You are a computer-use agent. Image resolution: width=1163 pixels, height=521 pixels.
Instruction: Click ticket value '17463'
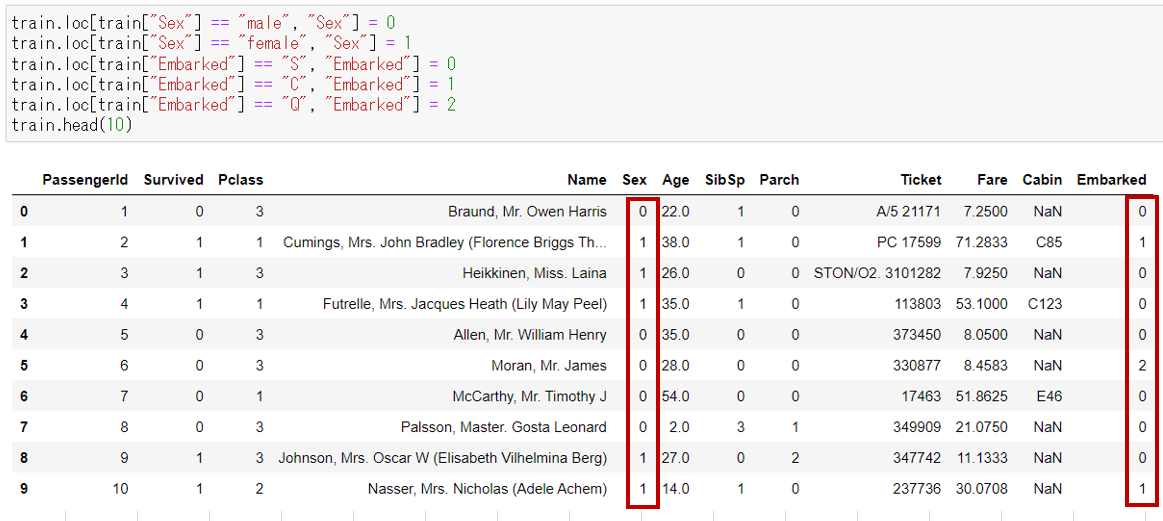tap(922, 396)
